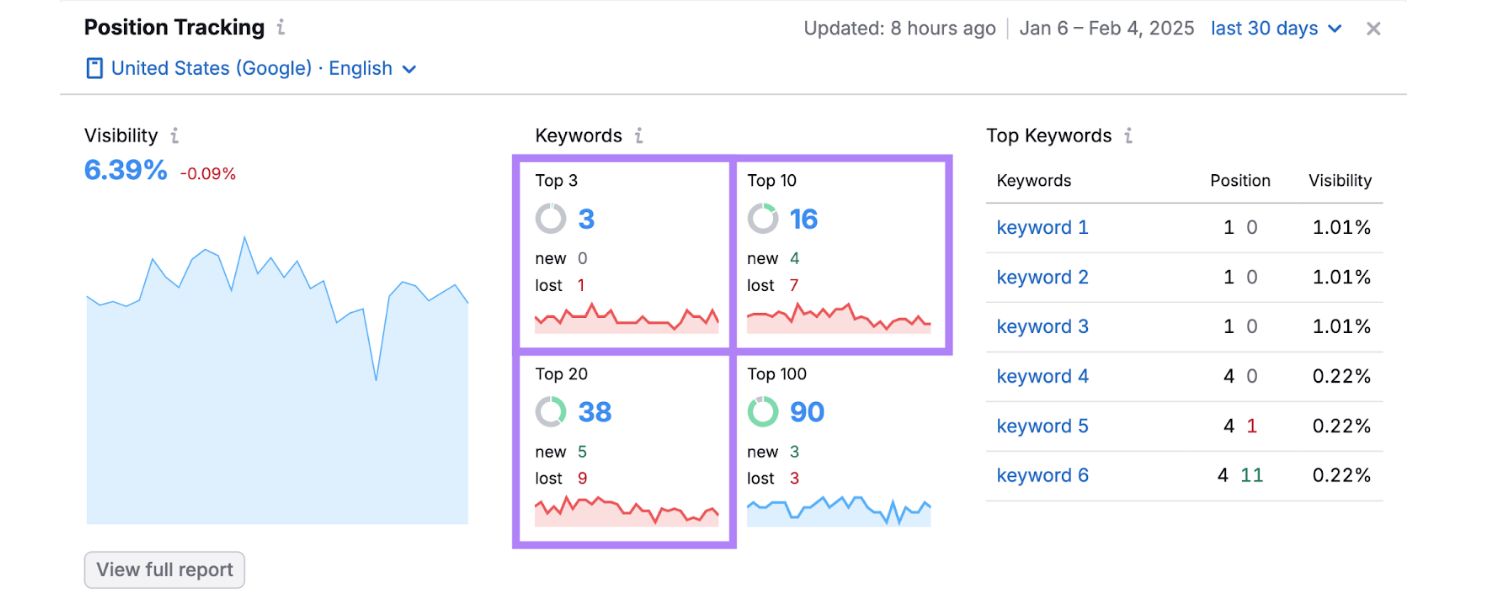Select the Top 20 donut chart

click(549, 412)
